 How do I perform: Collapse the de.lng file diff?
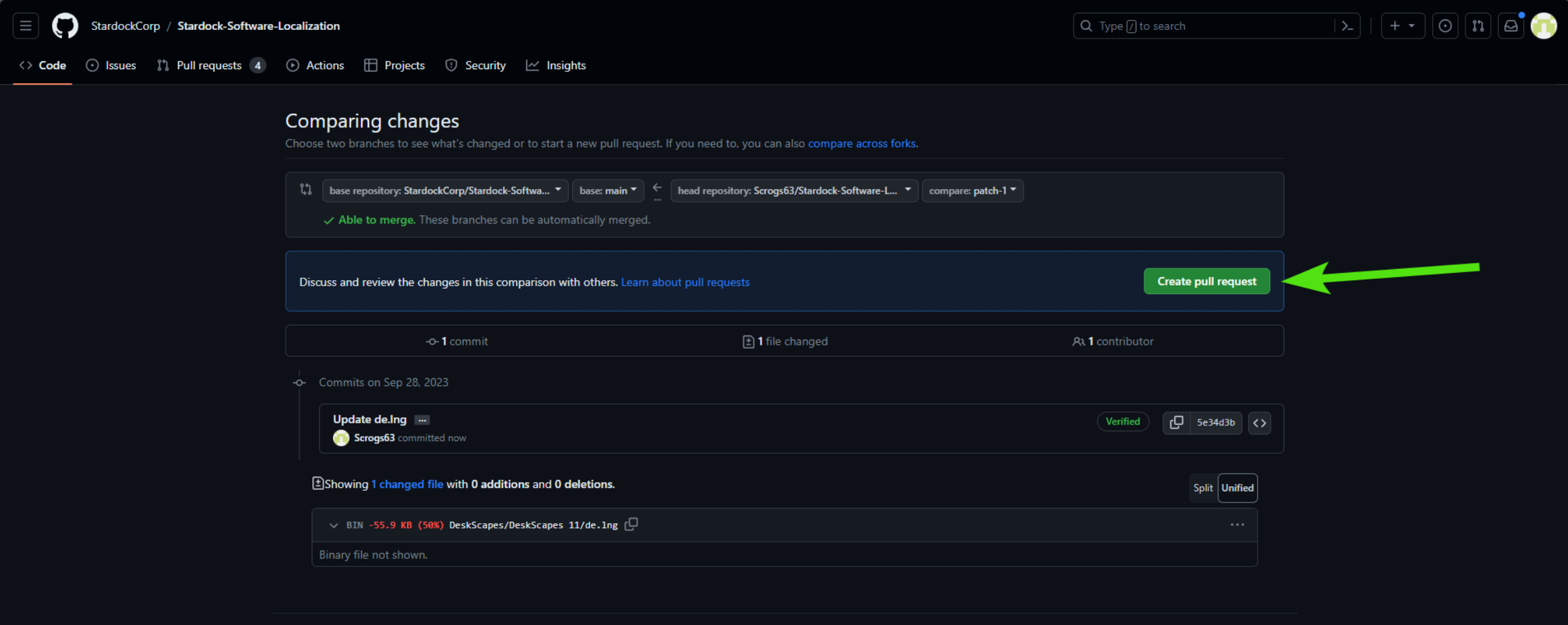click(334, 525)
